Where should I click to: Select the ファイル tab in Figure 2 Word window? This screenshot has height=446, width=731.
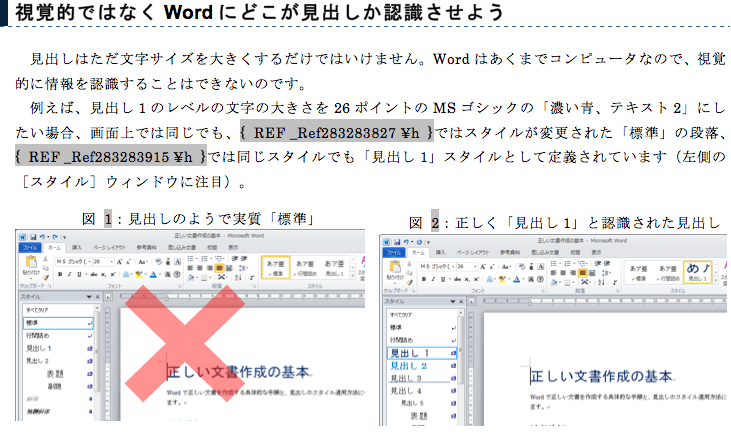[x=394, y=252]
